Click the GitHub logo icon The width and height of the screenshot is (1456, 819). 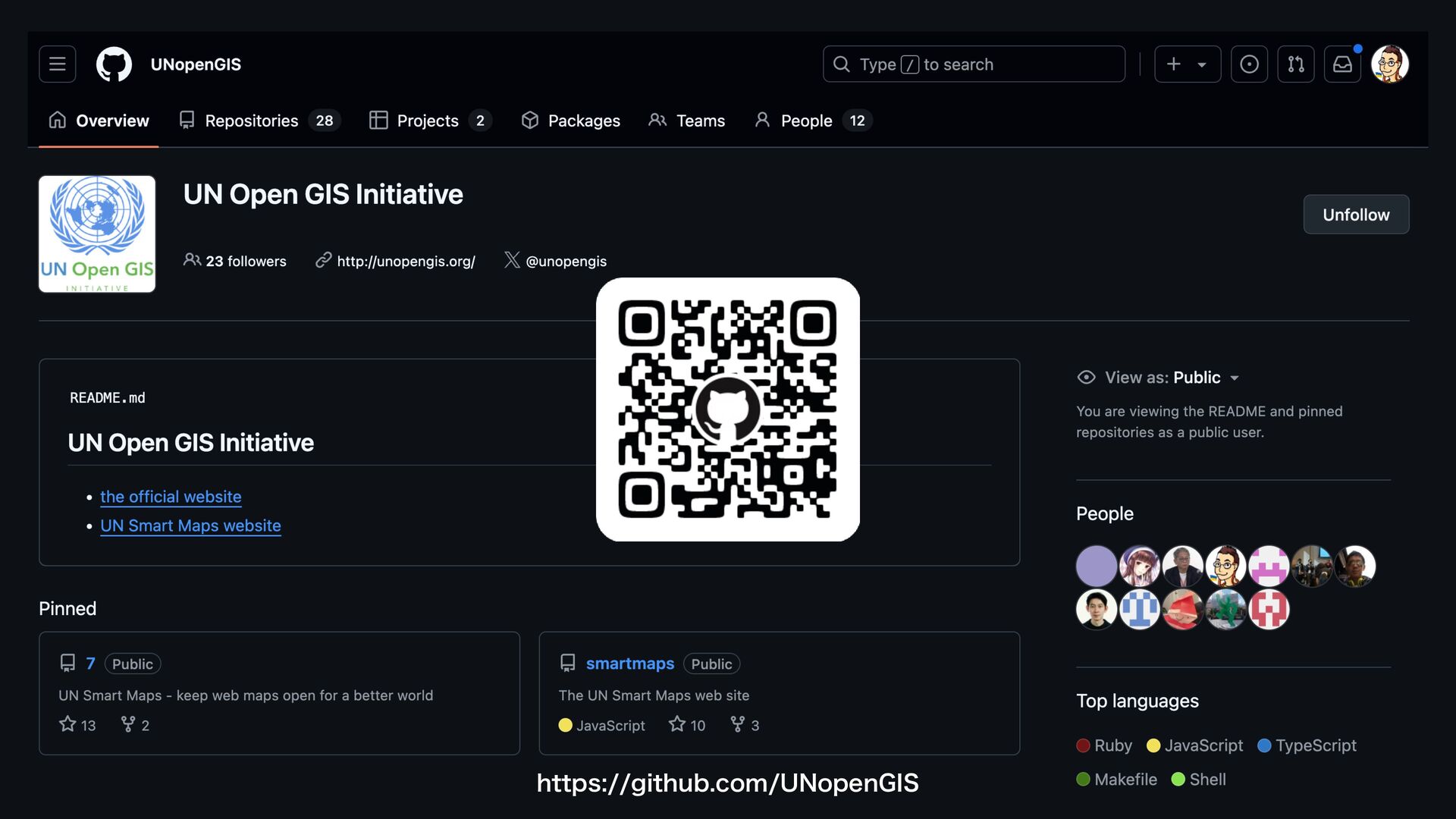tap(114, 64)
